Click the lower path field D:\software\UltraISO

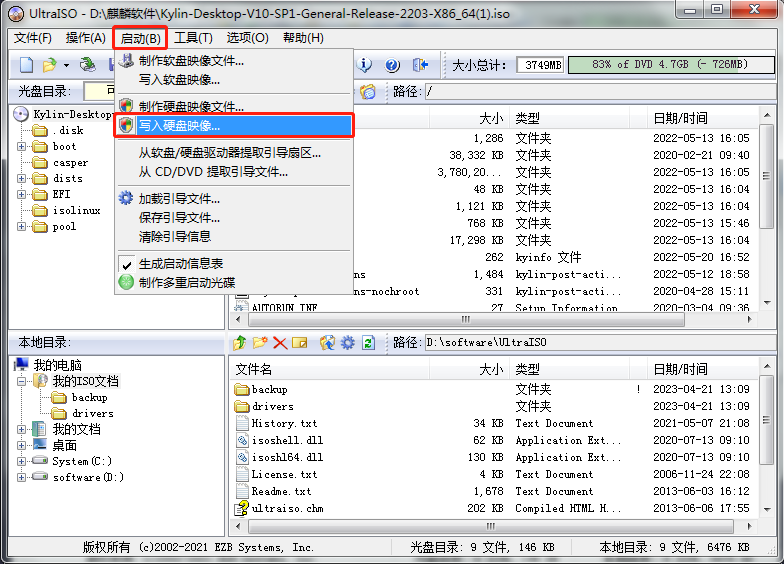(x=600, y=342)
